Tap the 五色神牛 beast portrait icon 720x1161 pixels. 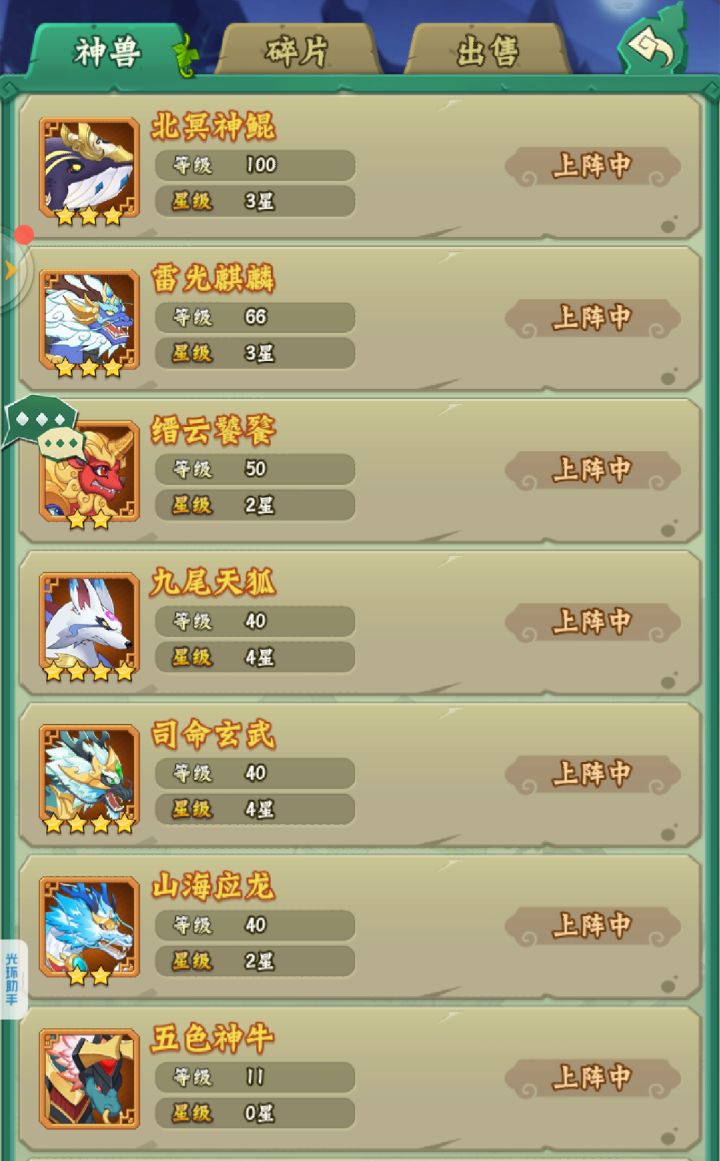pyautogui.click(x=89, y=1080)
